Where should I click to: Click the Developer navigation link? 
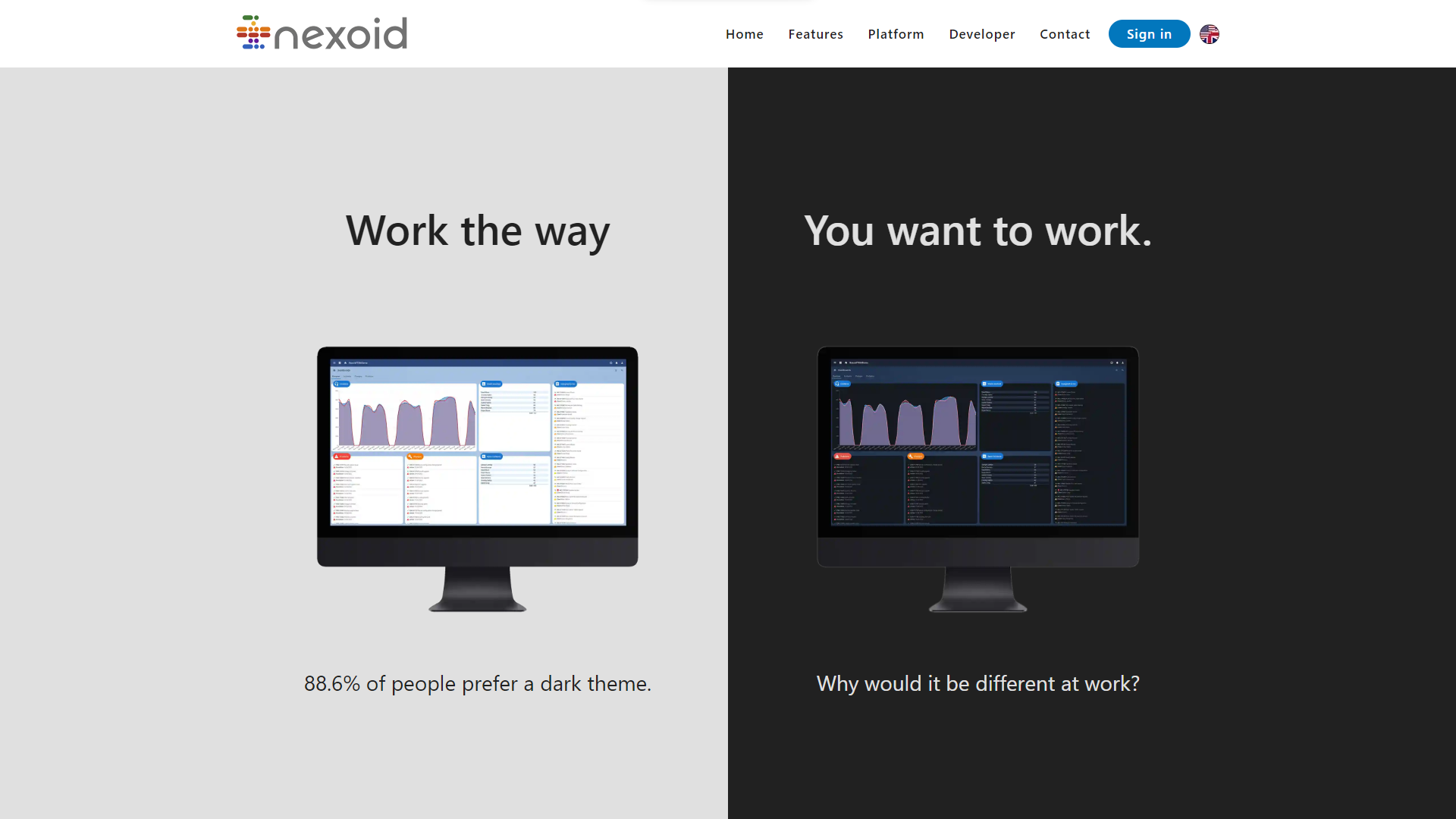tap(982, 33)
